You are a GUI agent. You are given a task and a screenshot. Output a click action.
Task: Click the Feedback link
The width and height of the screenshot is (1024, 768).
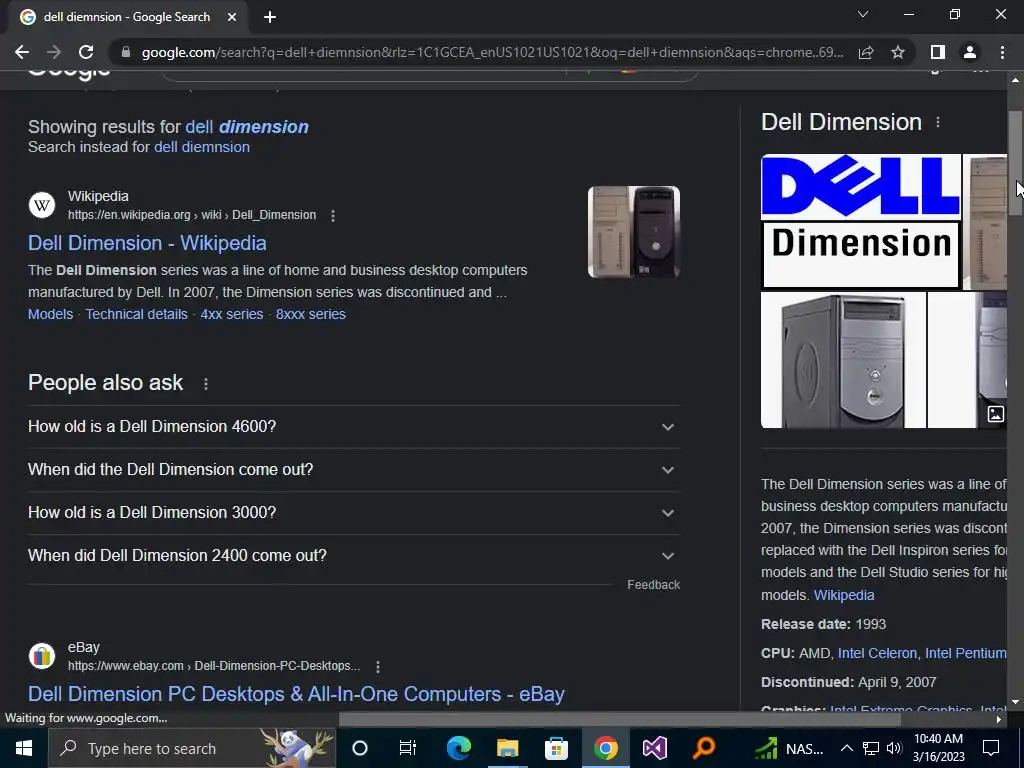[x=654, y=584]
